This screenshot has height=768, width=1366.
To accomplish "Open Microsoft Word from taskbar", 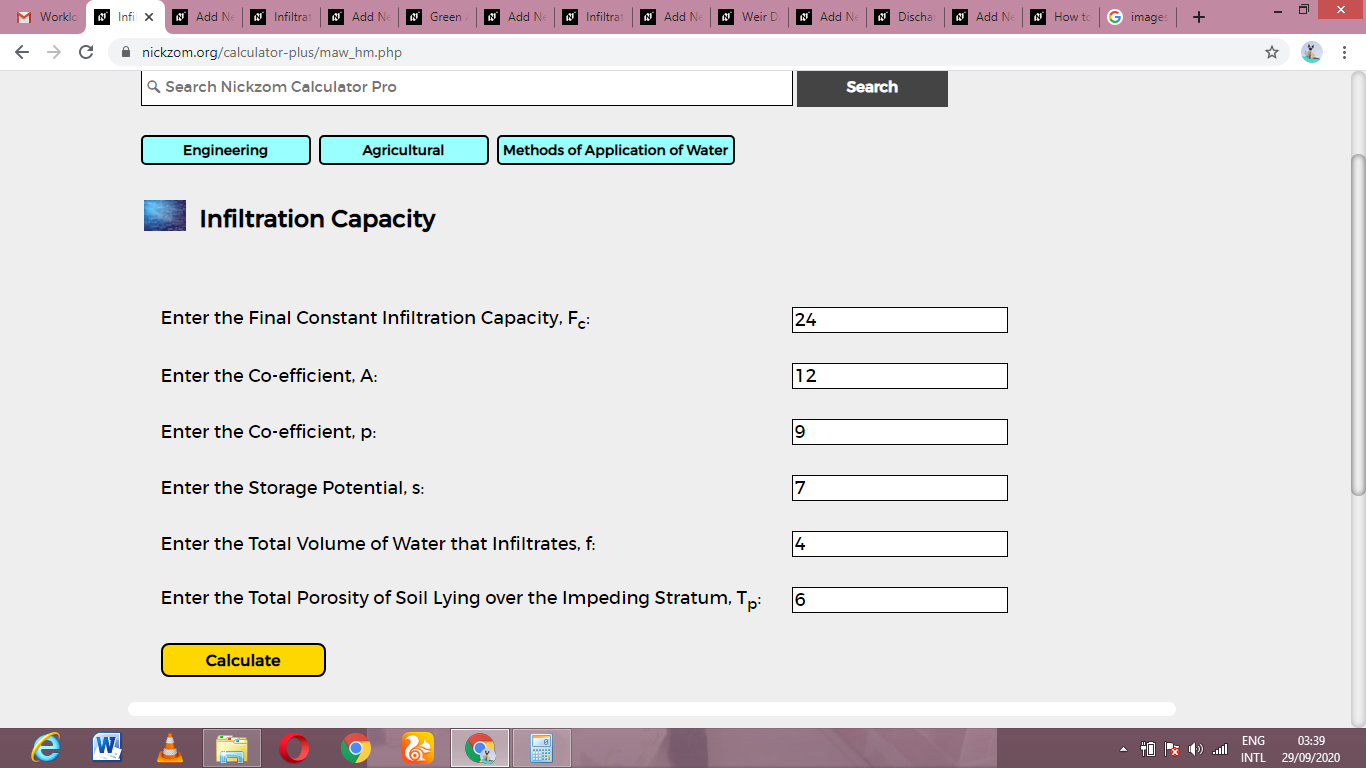I will pos(107,748).
